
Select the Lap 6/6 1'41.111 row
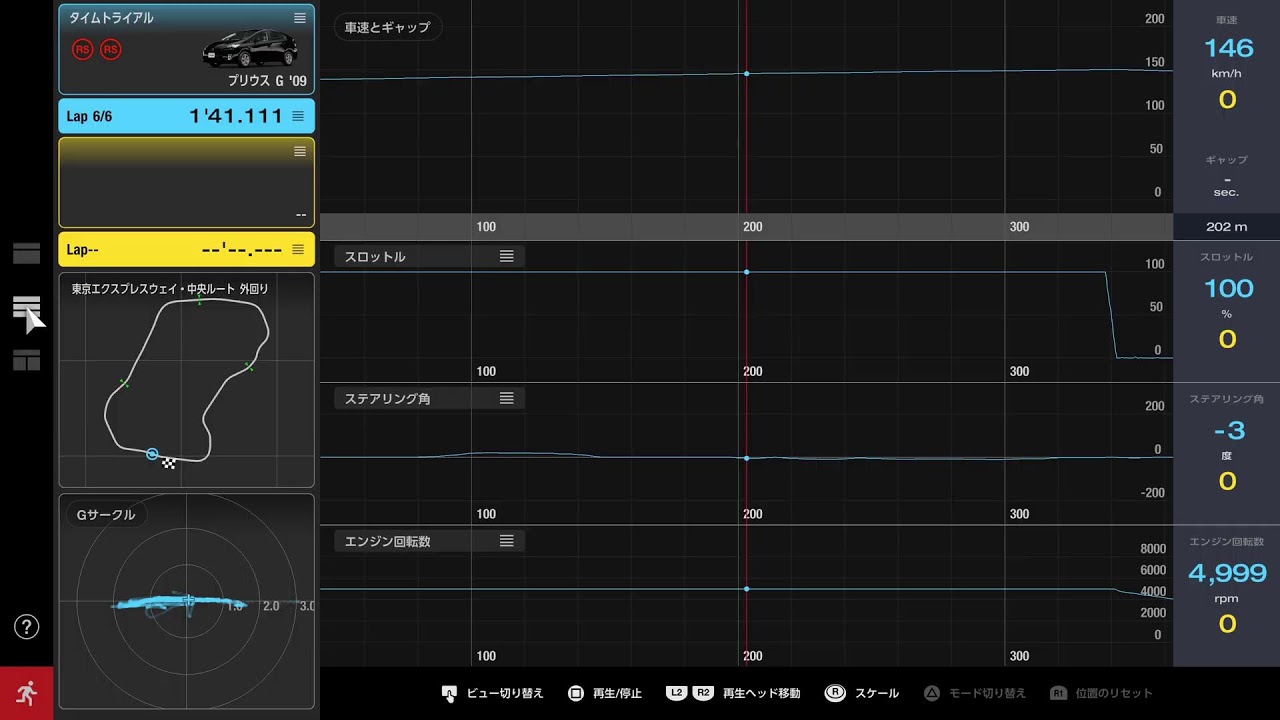[187, 116]
